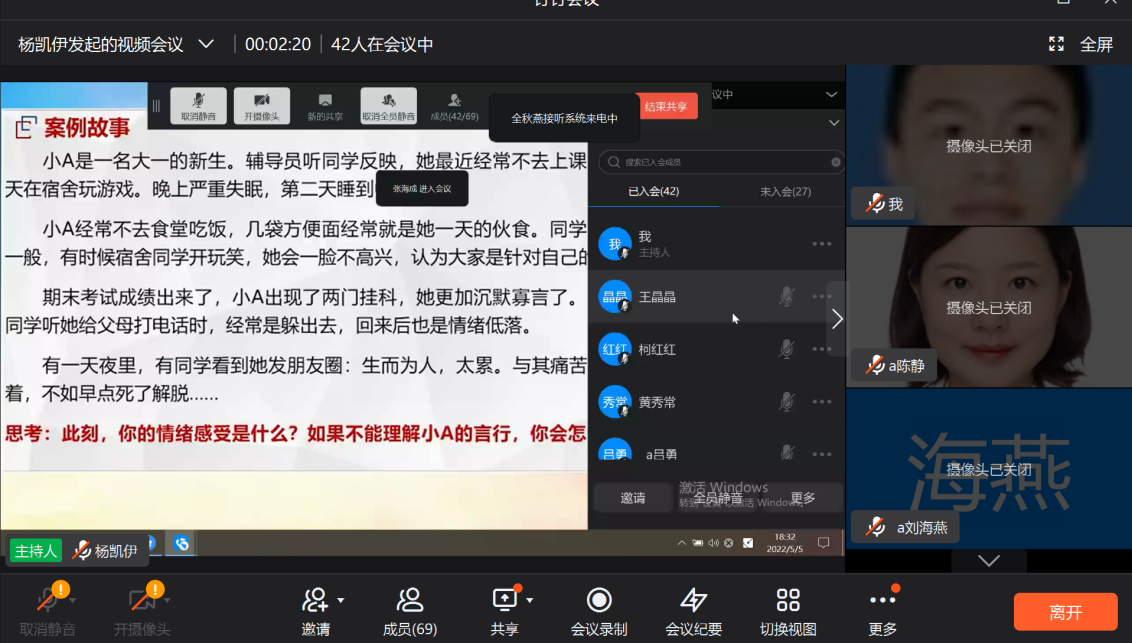1132x643 pixels.
Task: Click the 主持人 host label
Action: click(x=35, y=551)
